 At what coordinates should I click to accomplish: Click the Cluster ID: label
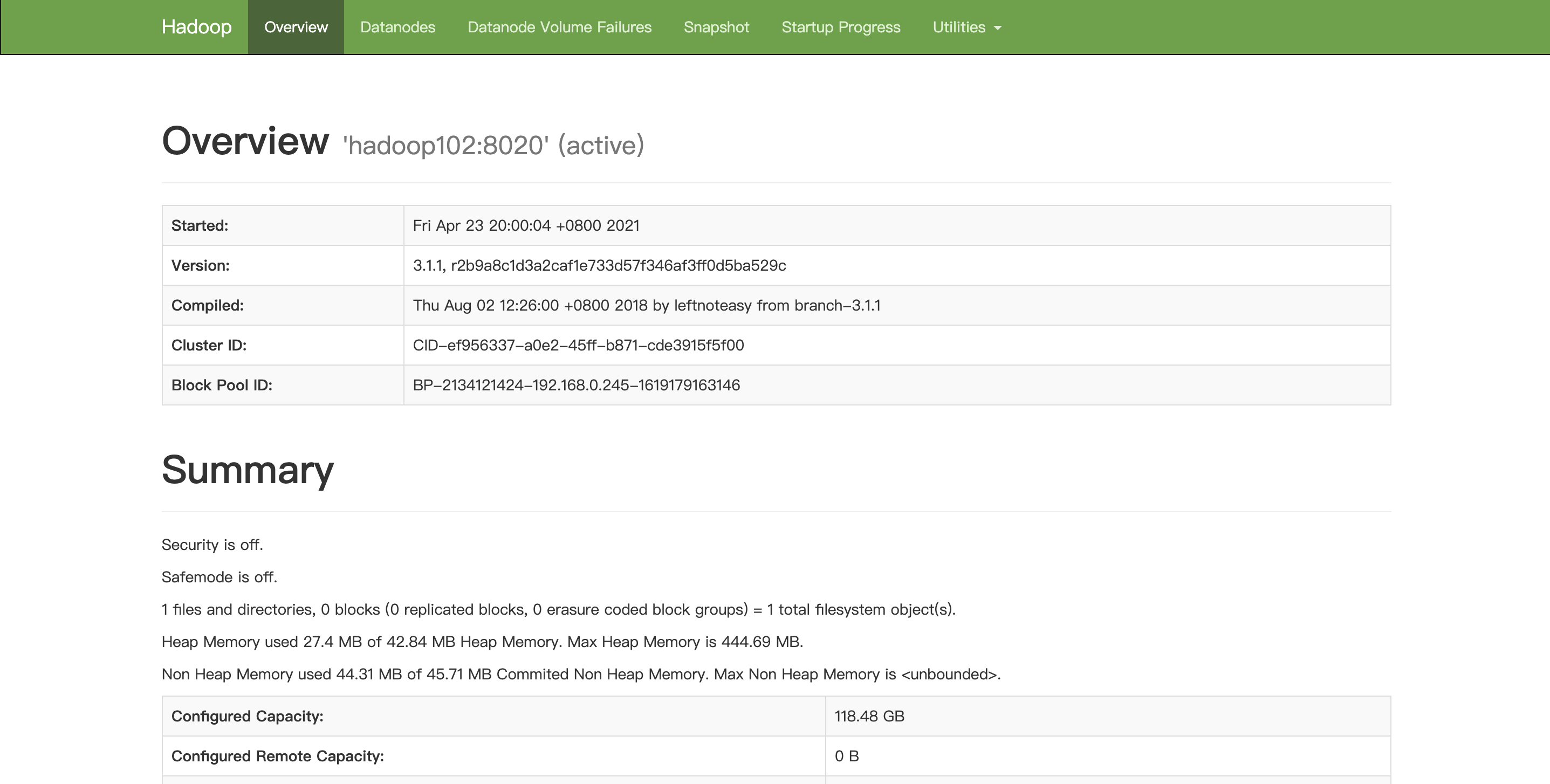point(209,346)
